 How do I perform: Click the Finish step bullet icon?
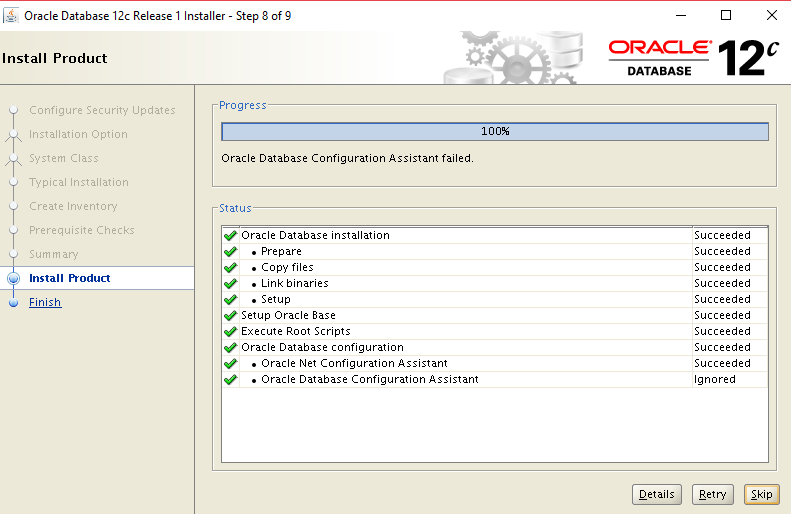point(14,303)
